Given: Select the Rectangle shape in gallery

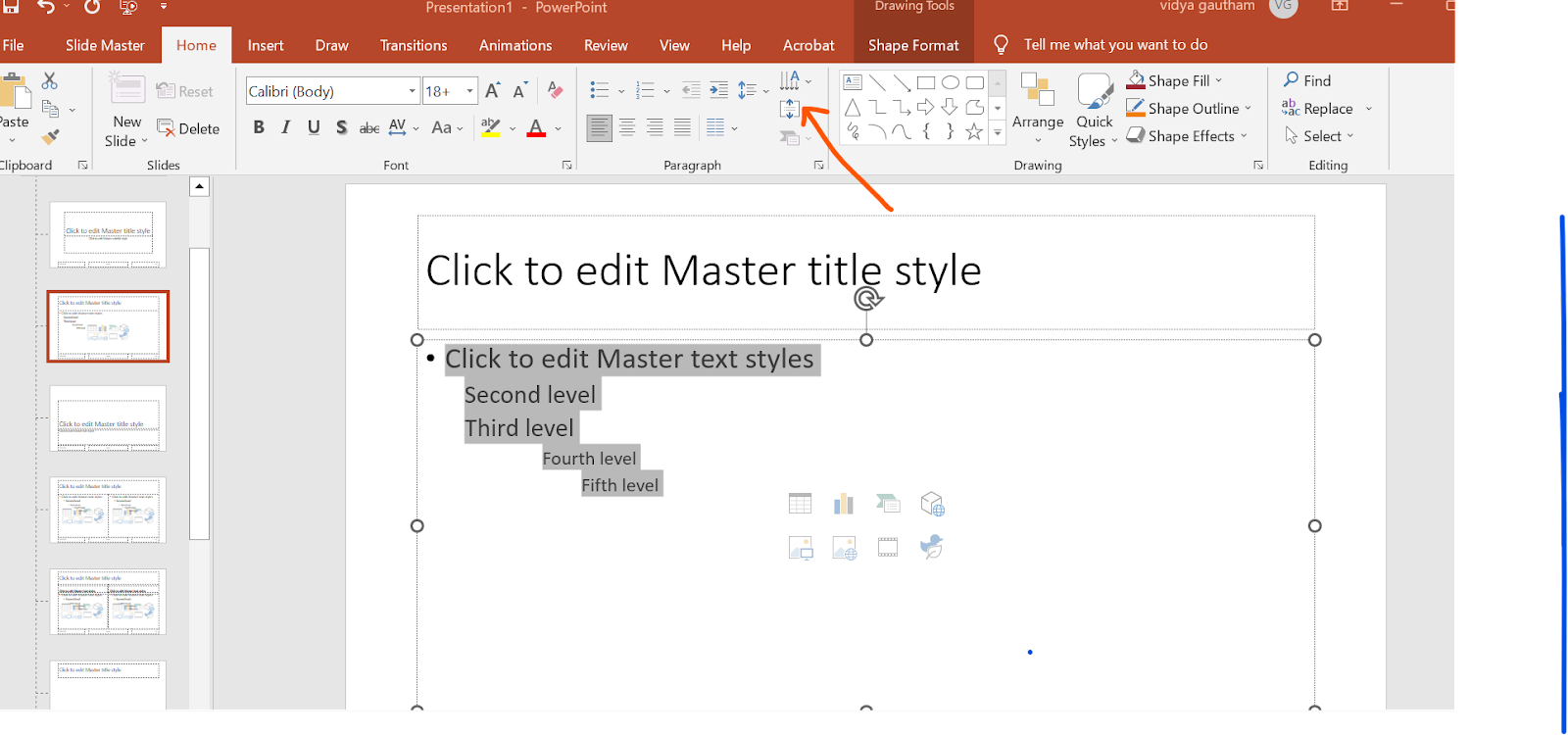Looking at the screenshot, I should 926,82.
